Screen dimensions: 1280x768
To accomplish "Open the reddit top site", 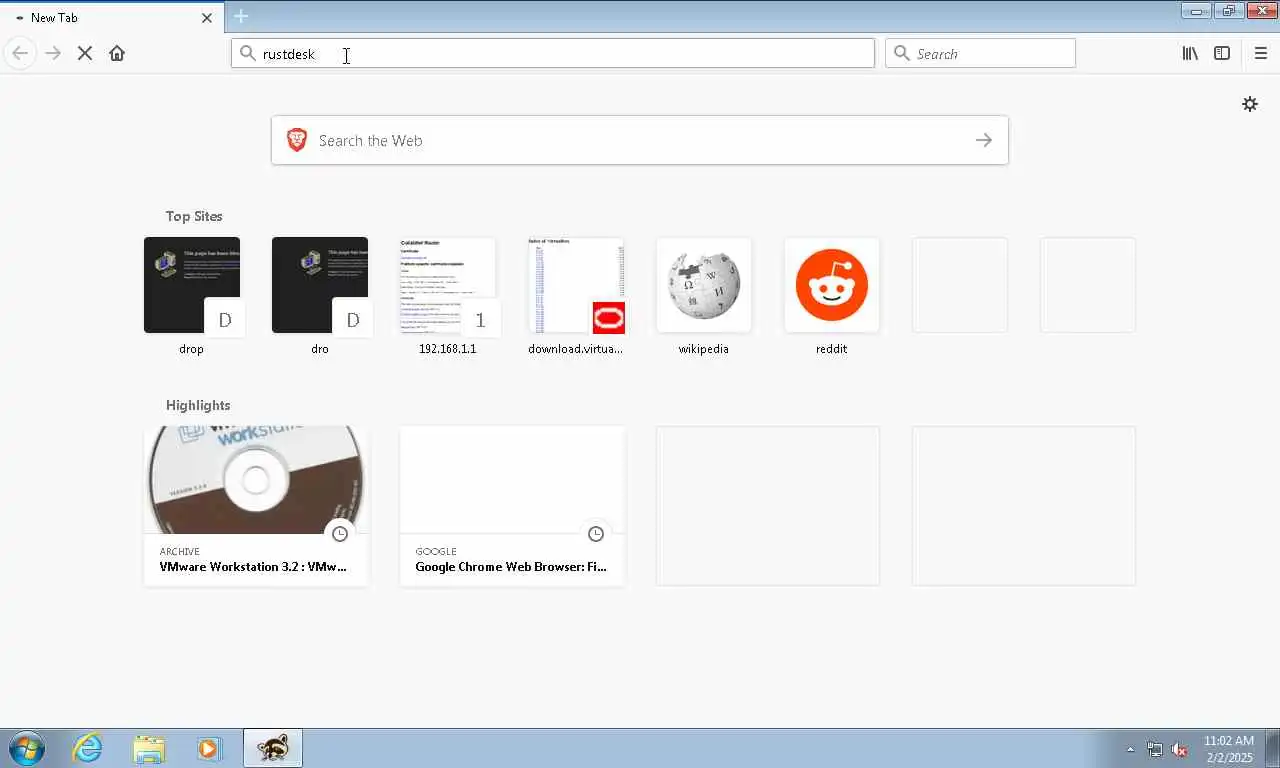I will coord(832,285).
